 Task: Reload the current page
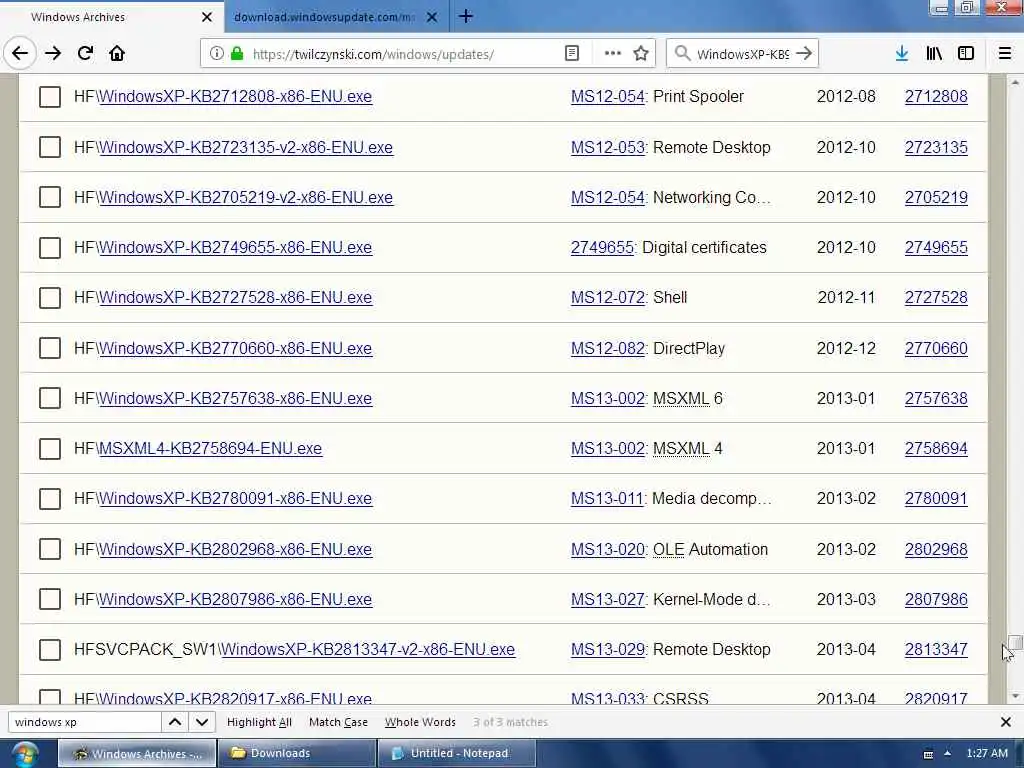pos(85,54)
